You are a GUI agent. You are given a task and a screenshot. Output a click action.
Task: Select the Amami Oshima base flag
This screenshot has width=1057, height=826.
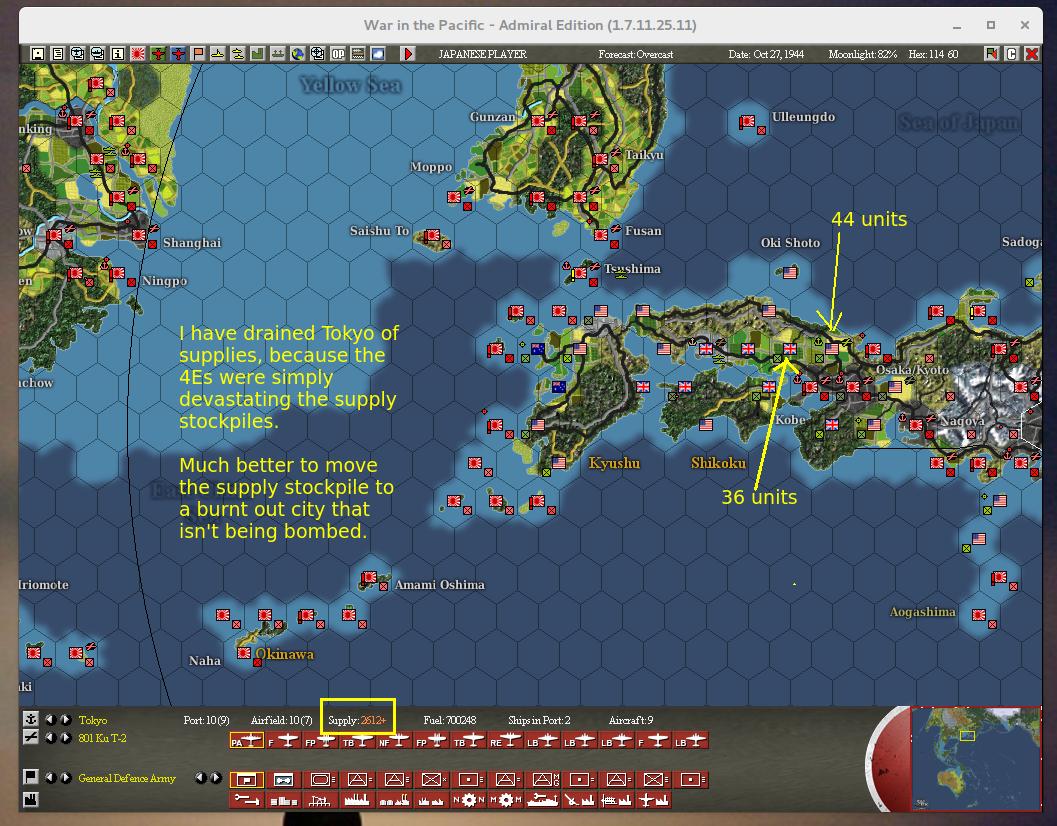pyautogui.click(x=369, y=578)
